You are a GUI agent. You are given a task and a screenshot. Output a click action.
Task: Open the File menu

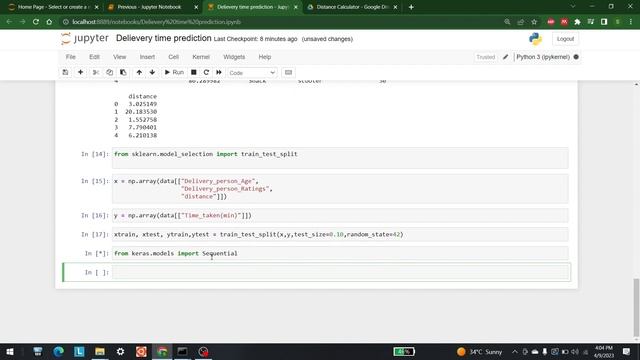(71, 57)
